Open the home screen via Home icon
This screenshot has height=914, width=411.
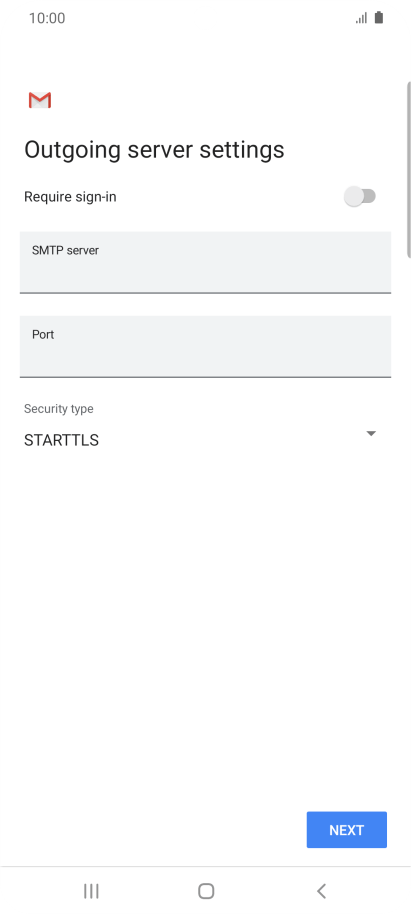tap(206, 891)
